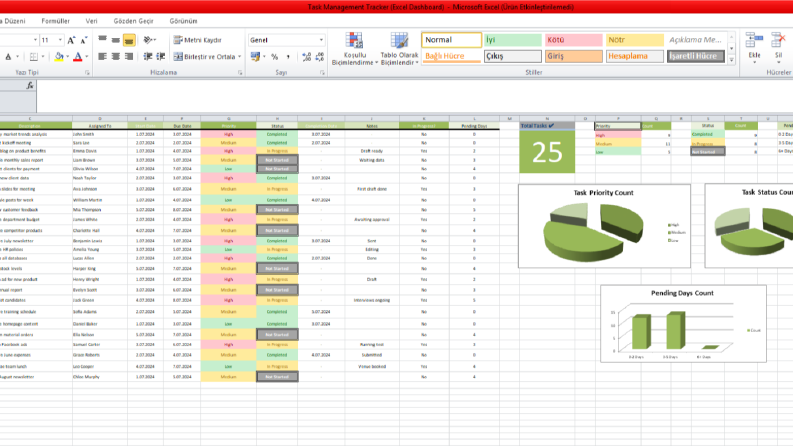Align text right
Viewport: 793px width, 446px height.
[129, 56]
